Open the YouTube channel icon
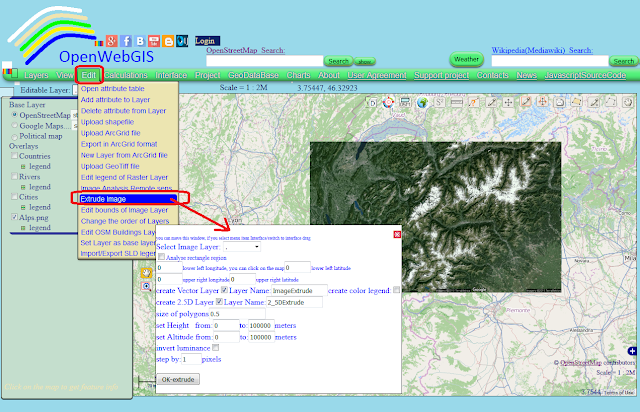Screen dimensions: 640x412 pos(154,41)
